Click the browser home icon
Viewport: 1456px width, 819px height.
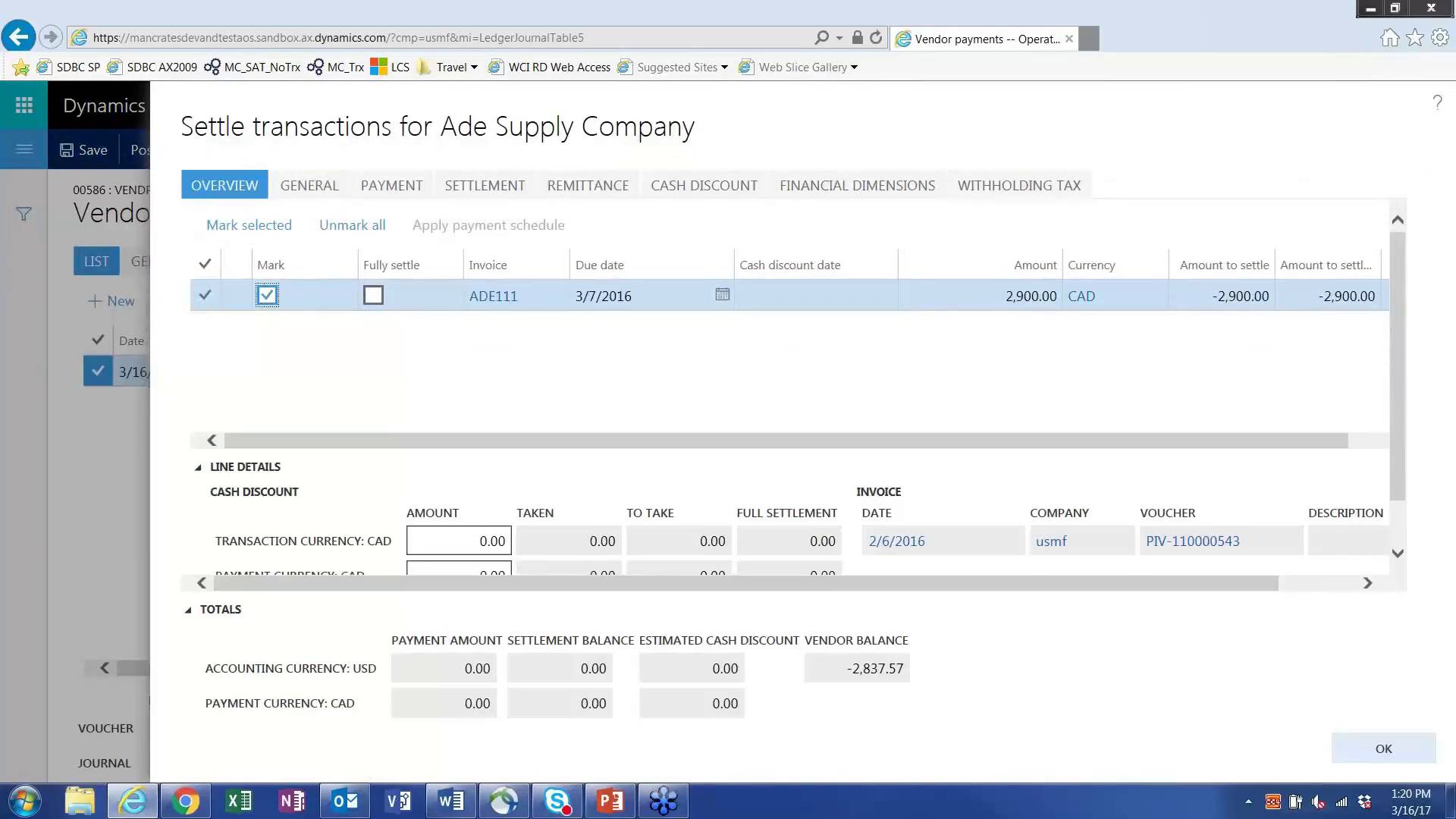coord(1390,37)
